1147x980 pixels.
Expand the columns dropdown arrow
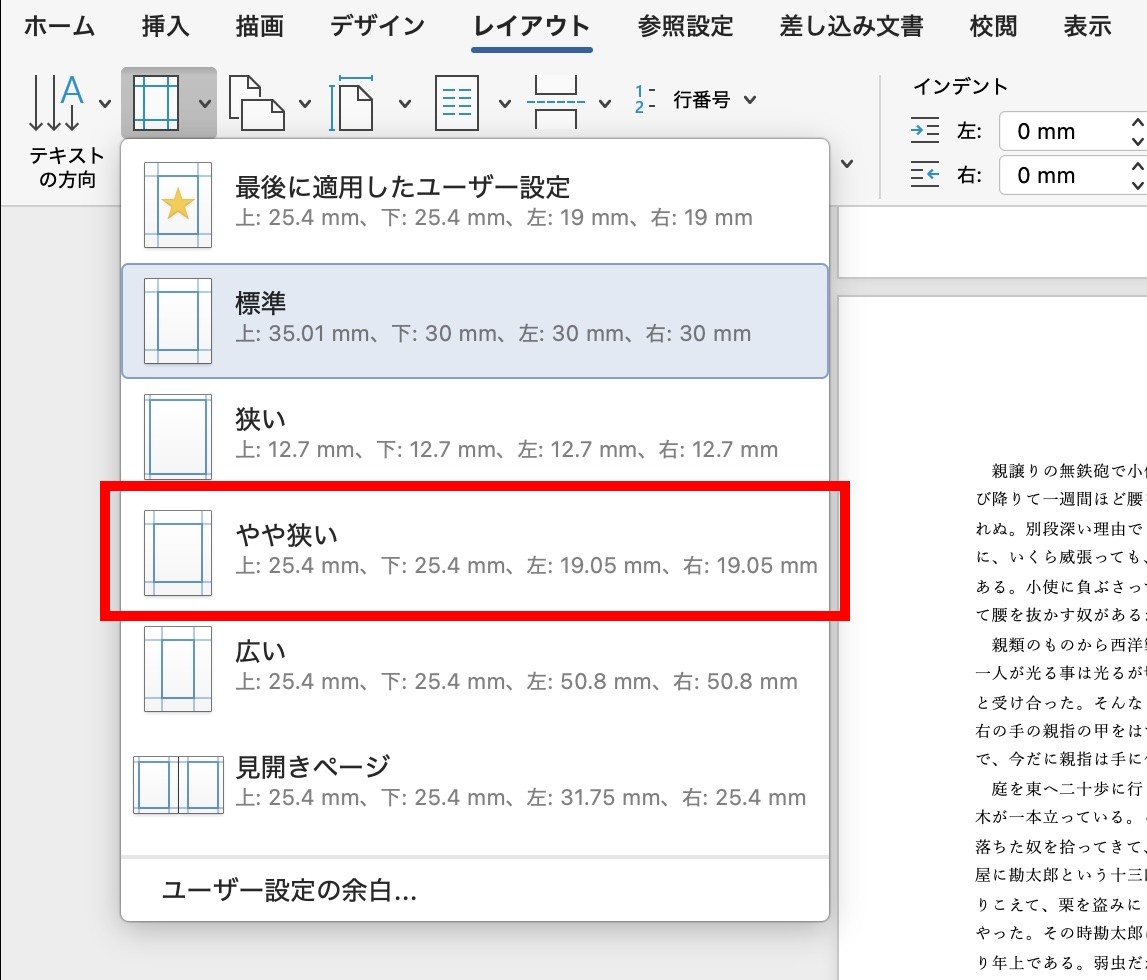[505, 103]
